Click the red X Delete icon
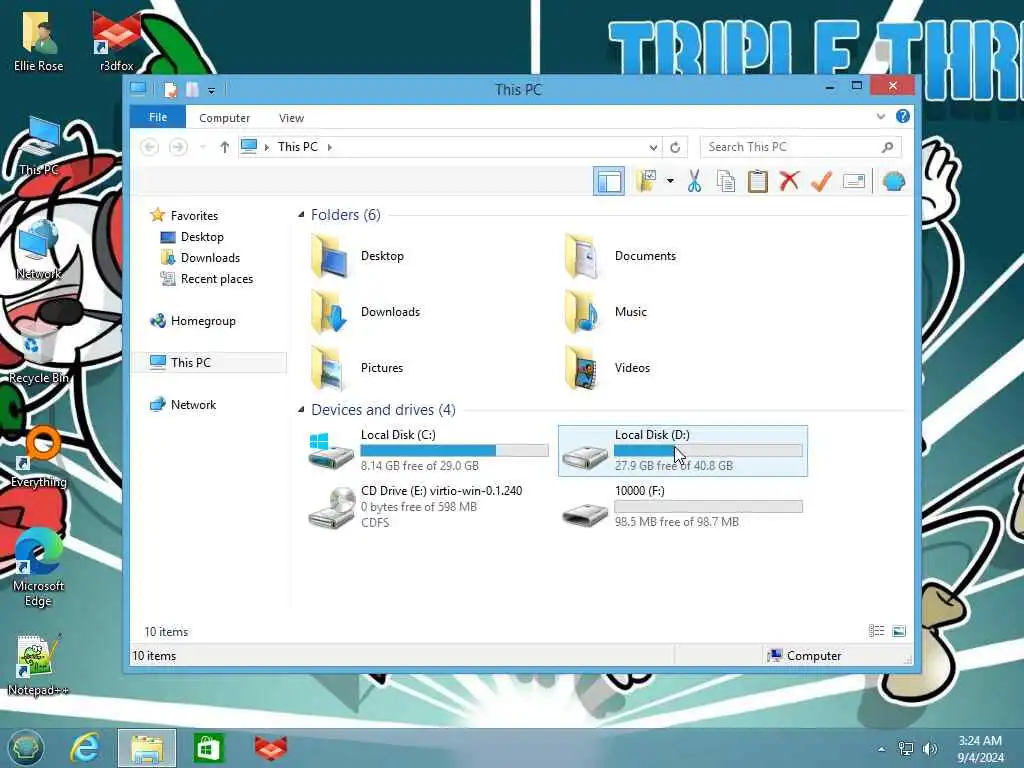 tap(790, 181)
